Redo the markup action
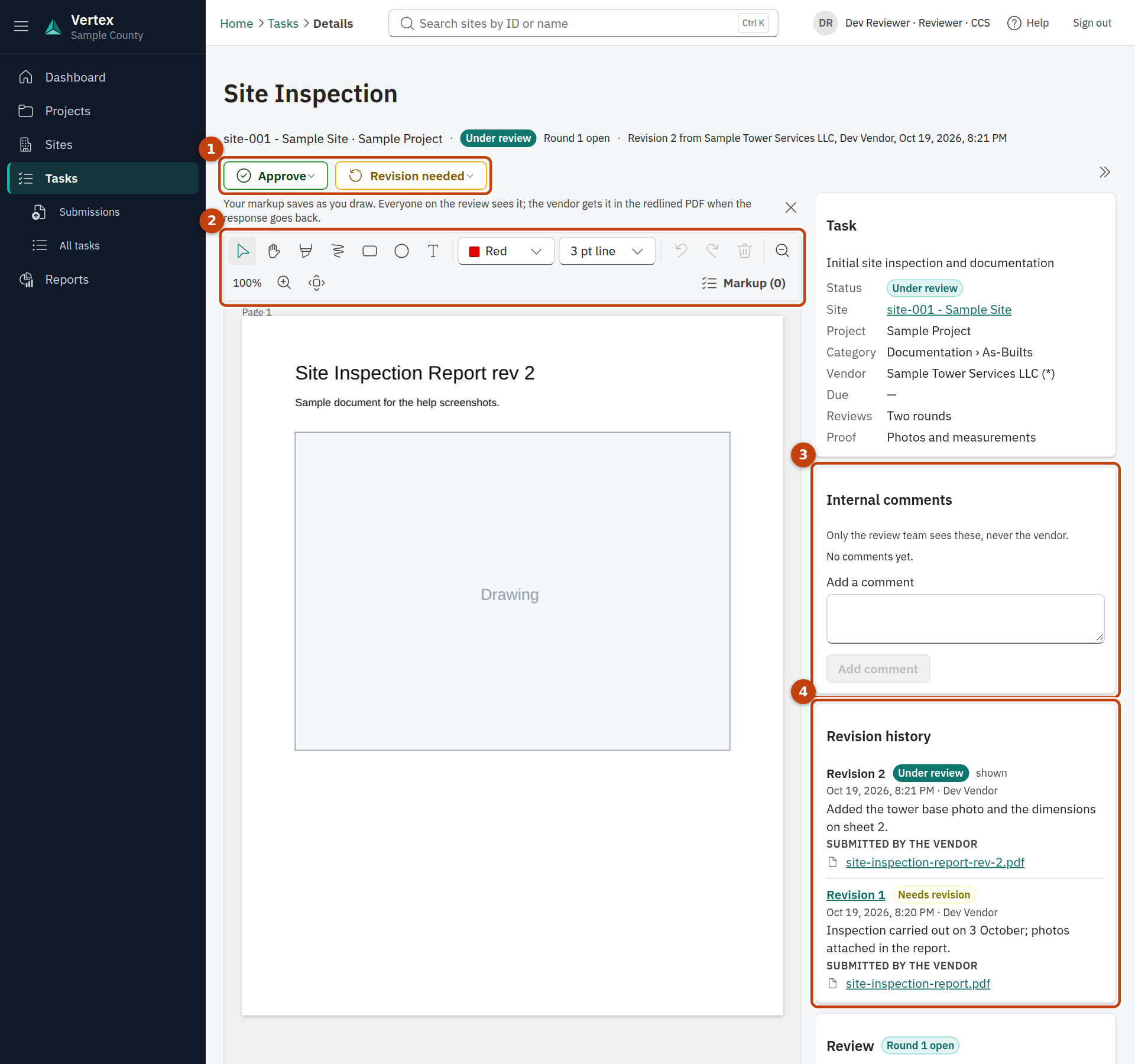This screenshot has width=1135, height=1064. coord(713,251)
